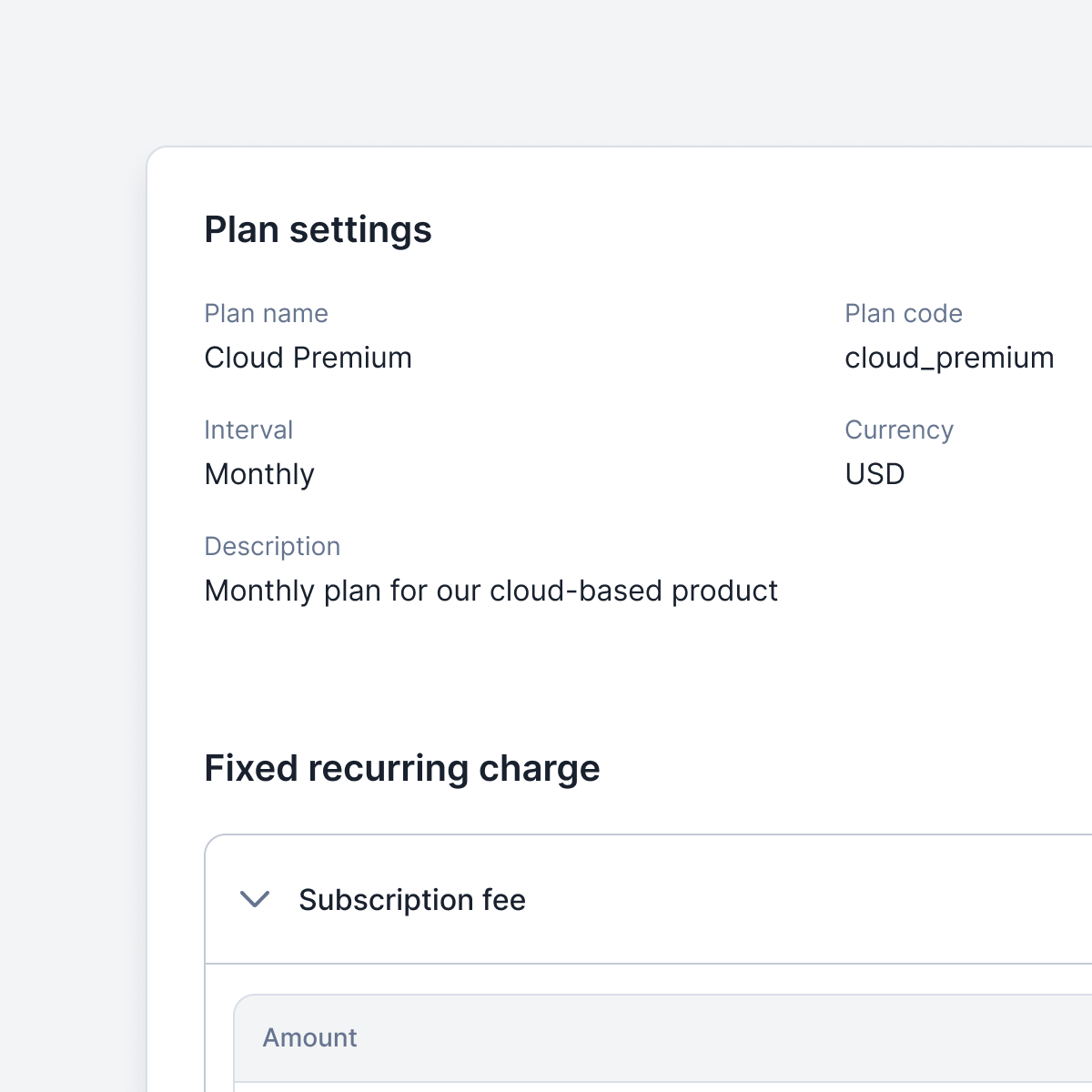Click the cloud_premium plan code value

click(x=948, y=358)
